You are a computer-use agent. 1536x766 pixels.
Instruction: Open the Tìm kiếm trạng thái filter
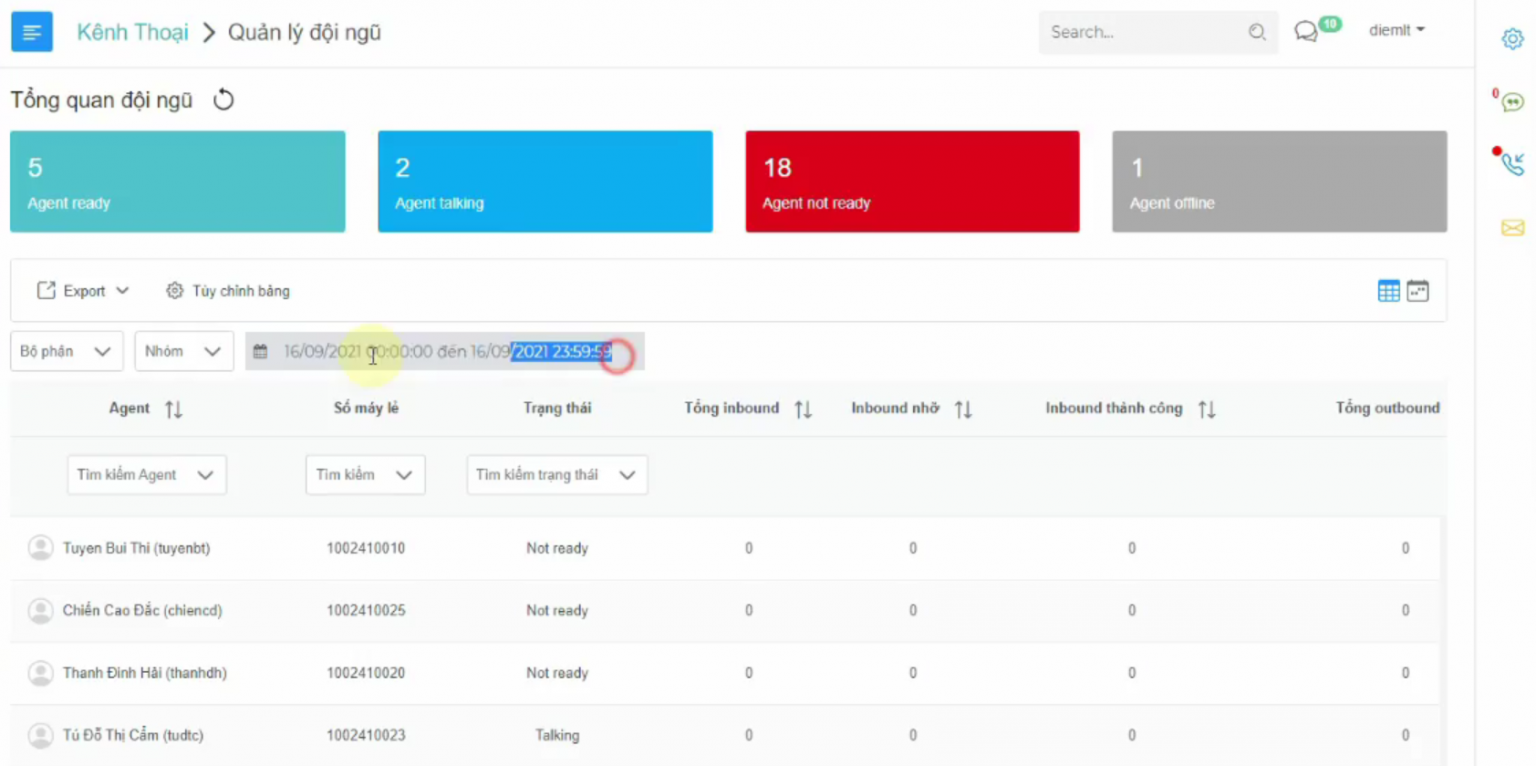(557, 475)
